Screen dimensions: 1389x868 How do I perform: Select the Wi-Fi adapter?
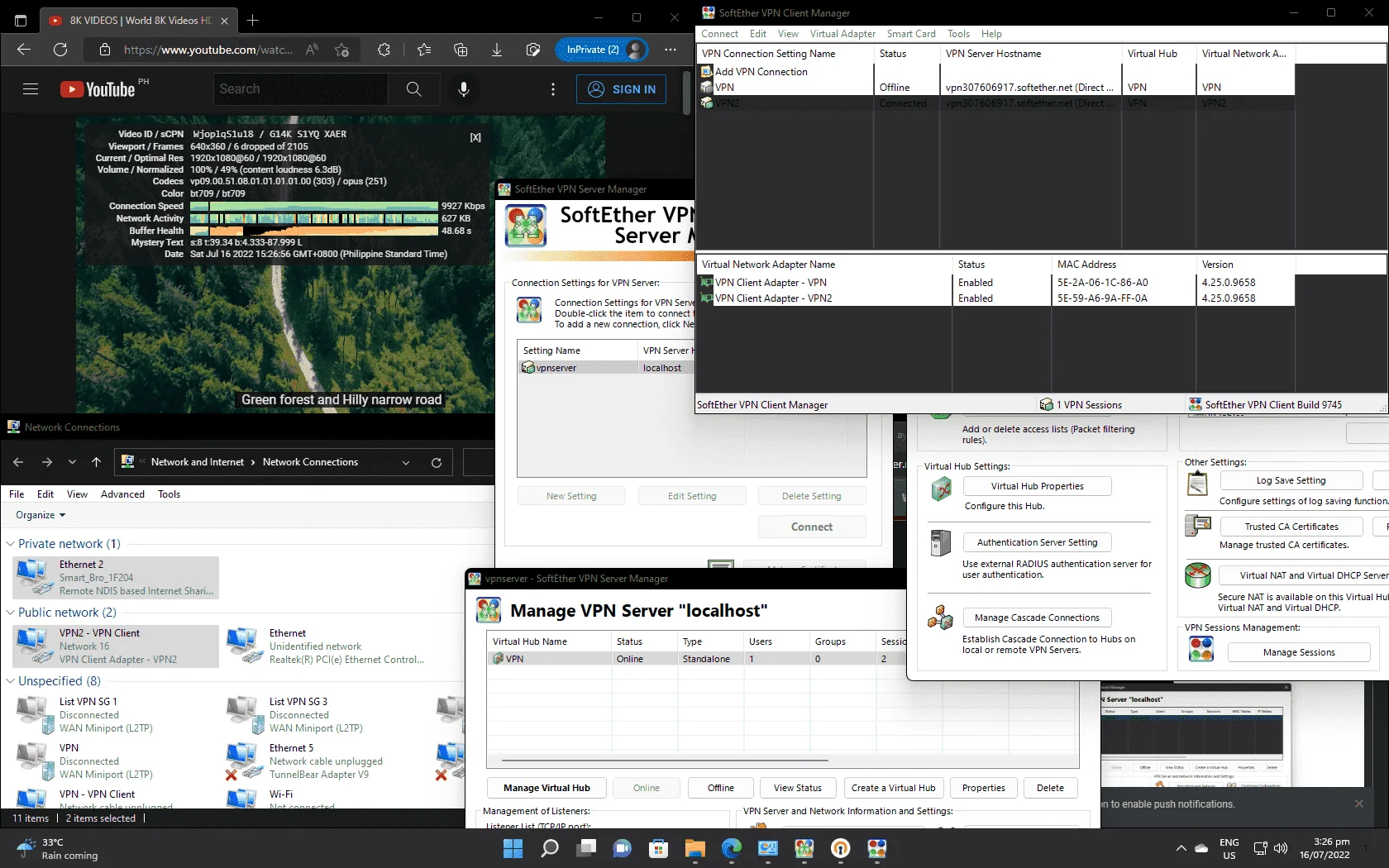pos(326,799)
